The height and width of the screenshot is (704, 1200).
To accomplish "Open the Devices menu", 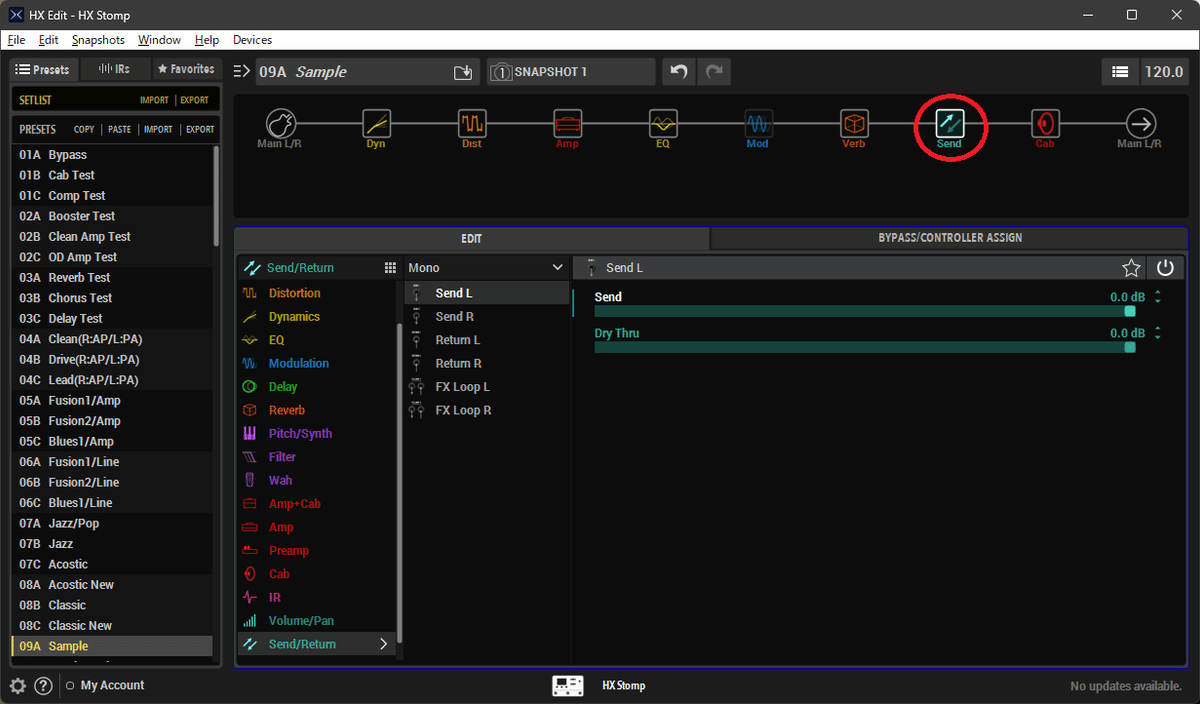I will point(252,40).
